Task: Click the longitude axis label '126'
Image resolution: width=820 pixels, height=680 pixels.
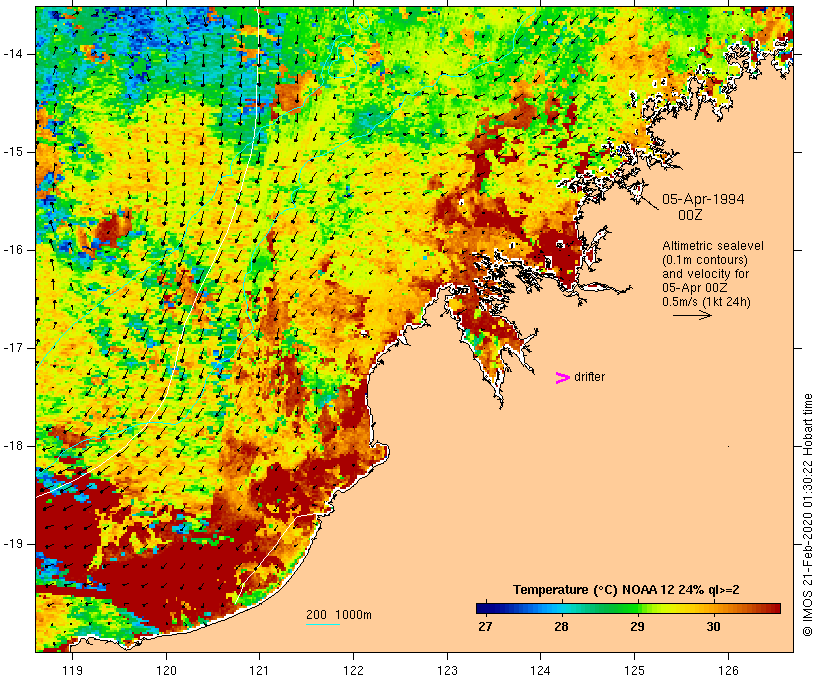Action: click(x=728, y=670)
